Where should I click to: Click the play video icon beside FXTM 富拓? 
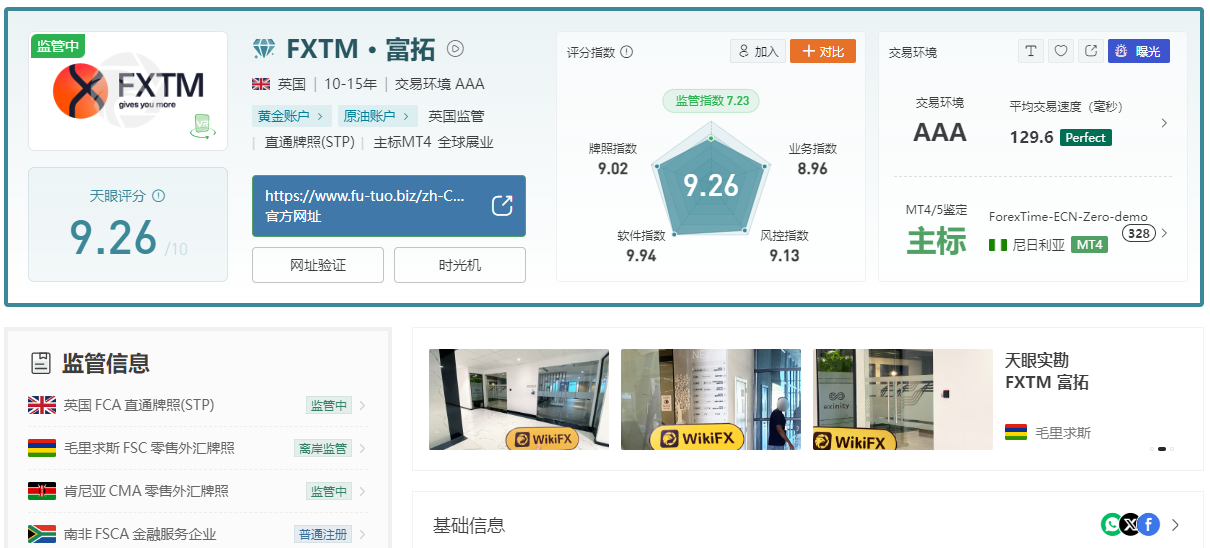point(455,48)
